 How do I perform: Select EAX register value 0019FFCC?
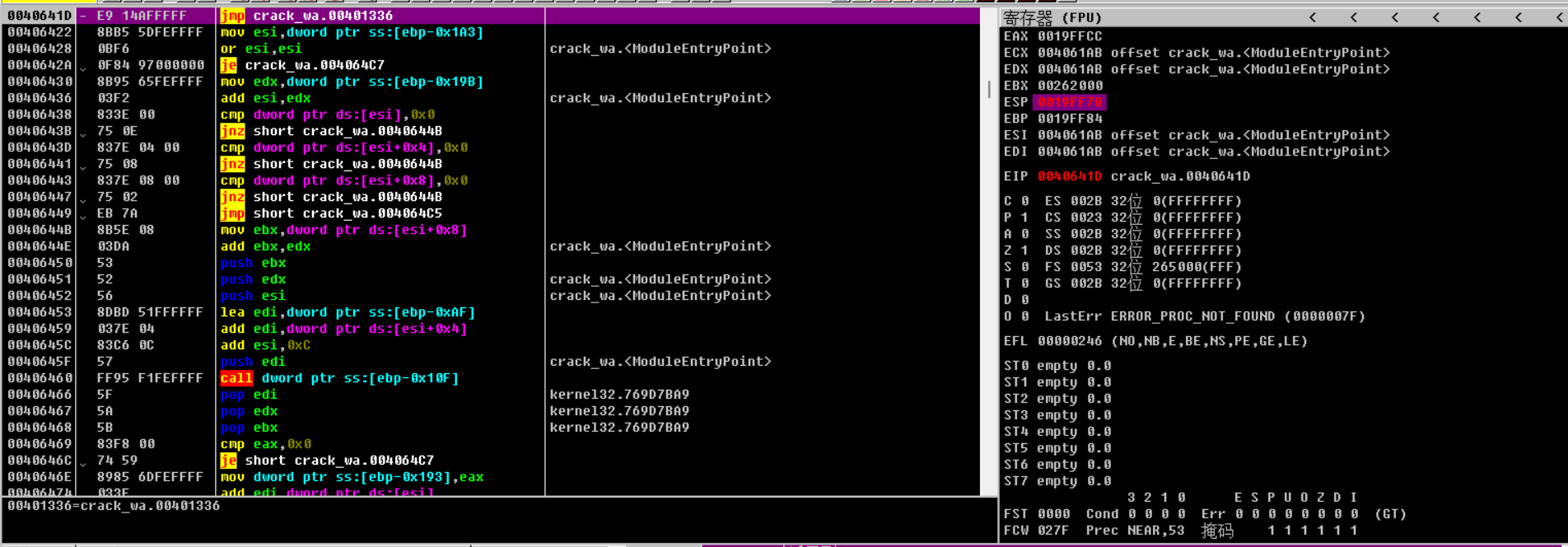(x=1070, y=36)
